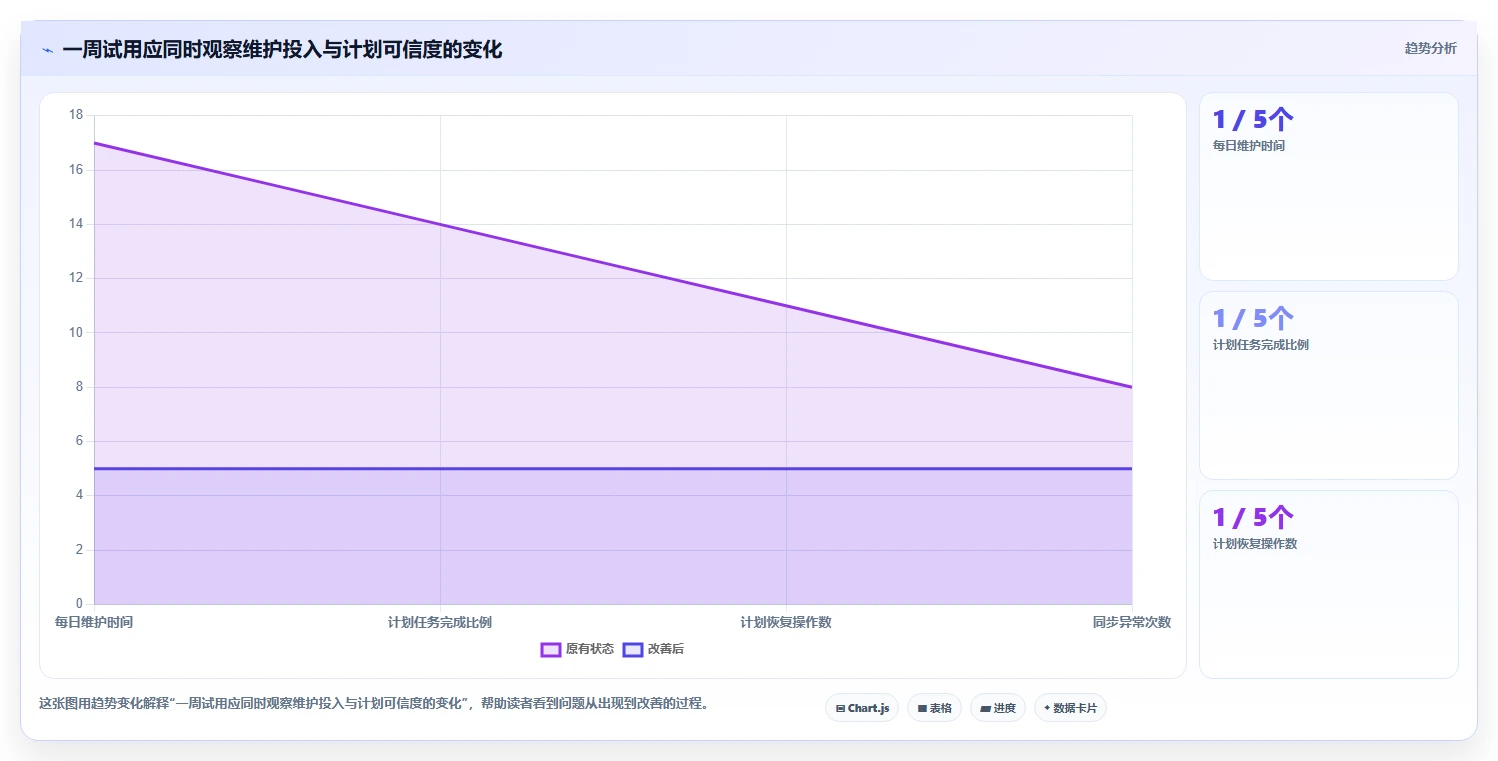1498x761 pixels.
Task: Open the Chart.js chip
Action: (x=862, y=708)
